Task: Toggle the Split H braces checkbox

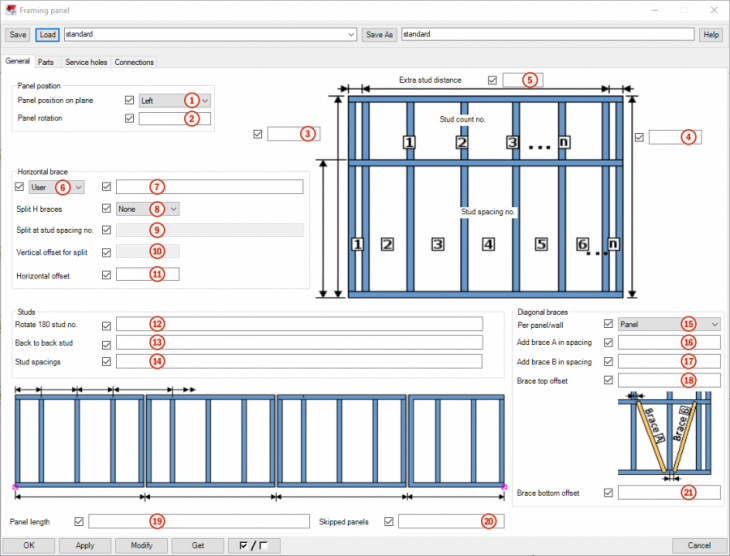Action: click(106, 209)
